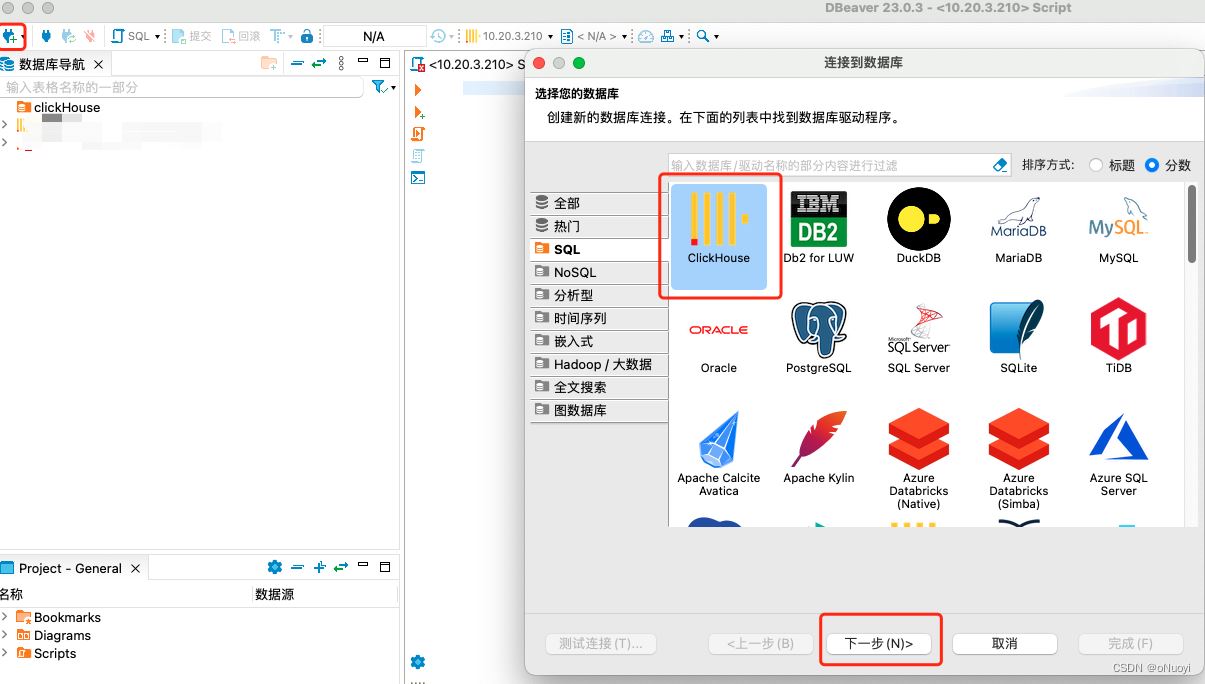The image size is (1205, 684).
Task: Click the 数据源 column header
Action: tap(274, 594)
